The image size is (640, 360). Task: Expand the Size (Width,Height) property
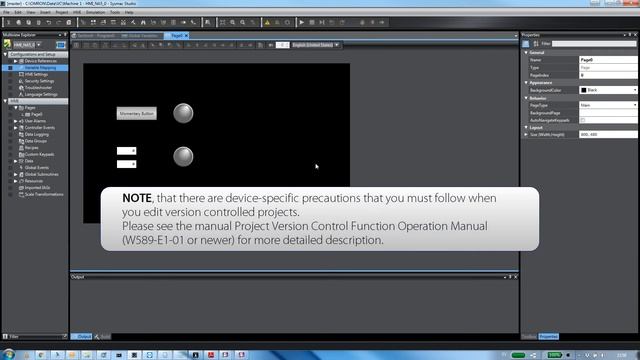click(526, 134)
